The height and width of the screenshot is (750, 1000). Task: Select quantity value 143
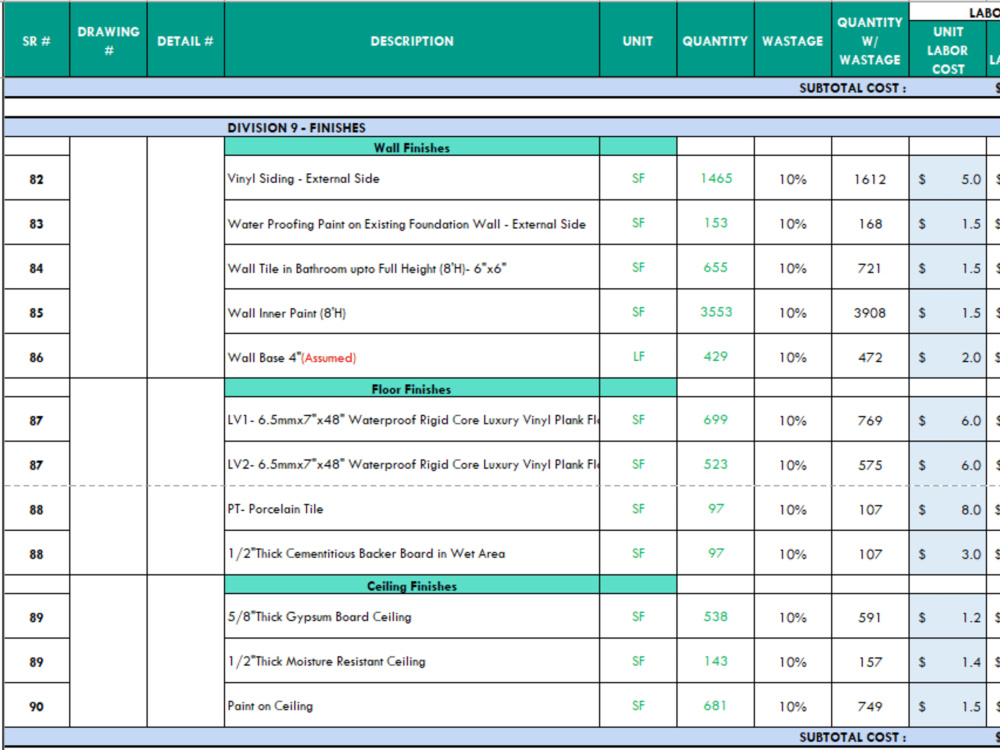click(716, 661)
